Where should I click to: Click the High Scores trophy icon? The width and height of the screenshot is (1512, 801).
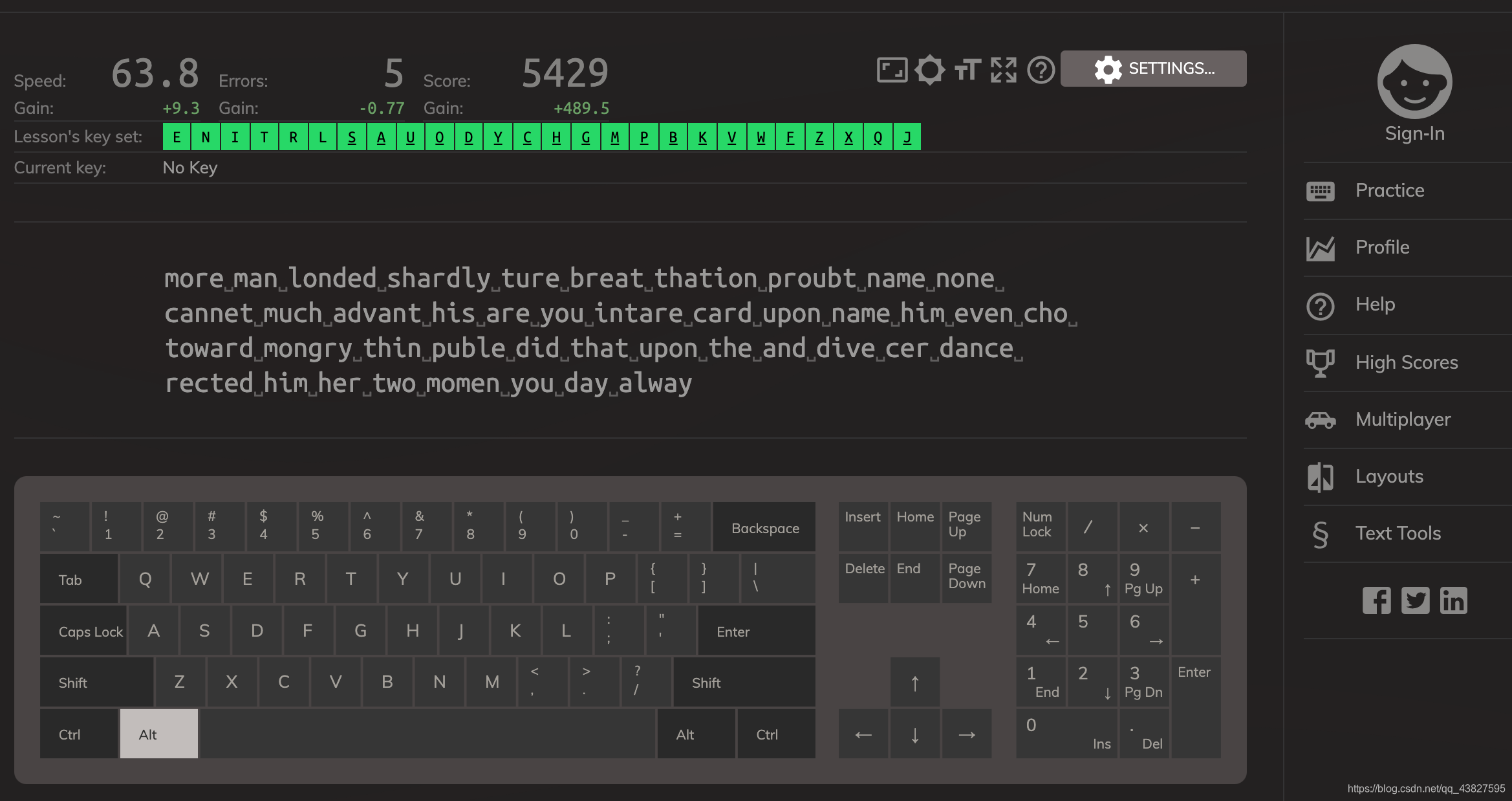click(x=1320, y=362)
